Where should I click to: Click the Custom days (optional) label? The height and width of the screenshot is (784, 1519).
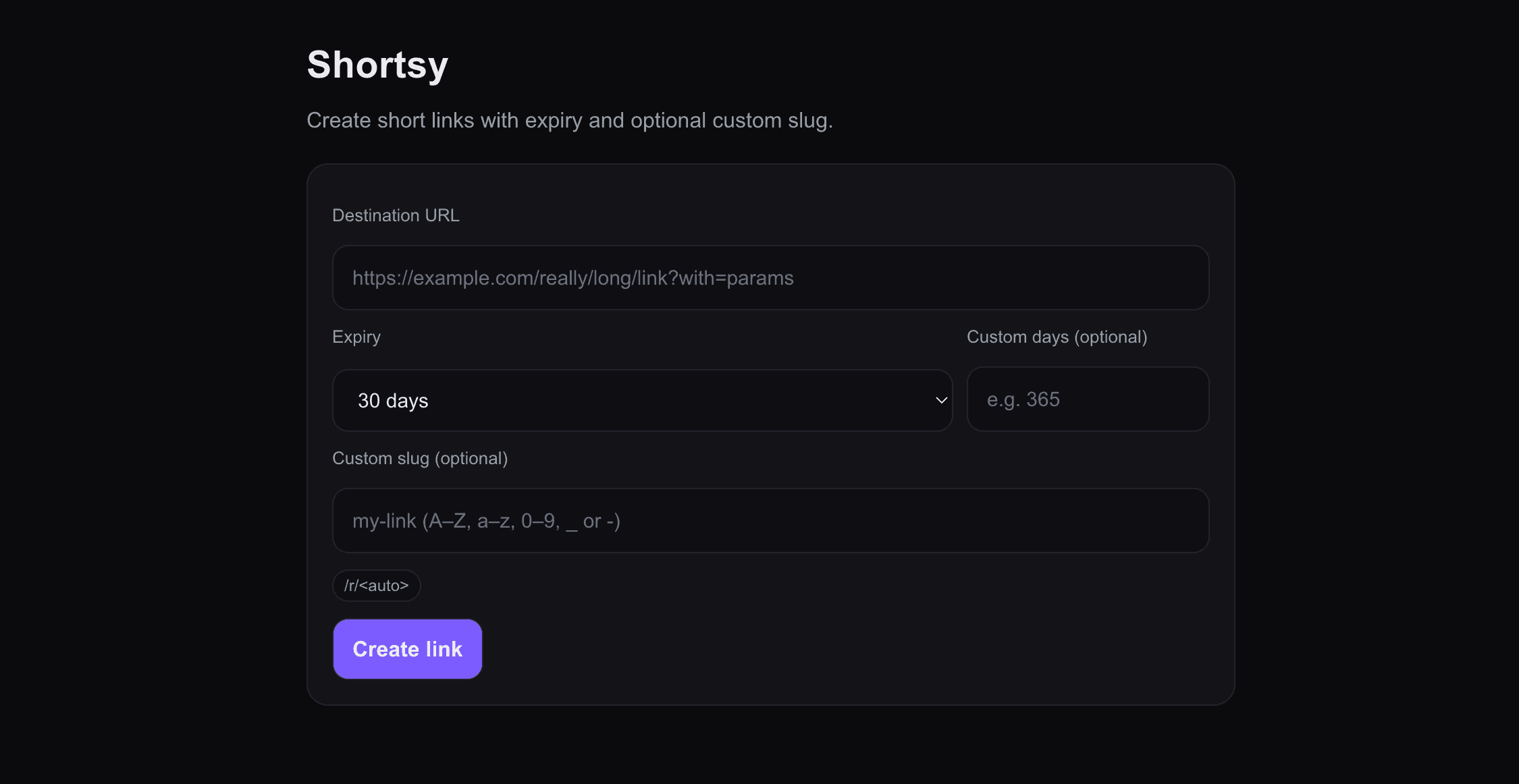(x=1057, y=337)
